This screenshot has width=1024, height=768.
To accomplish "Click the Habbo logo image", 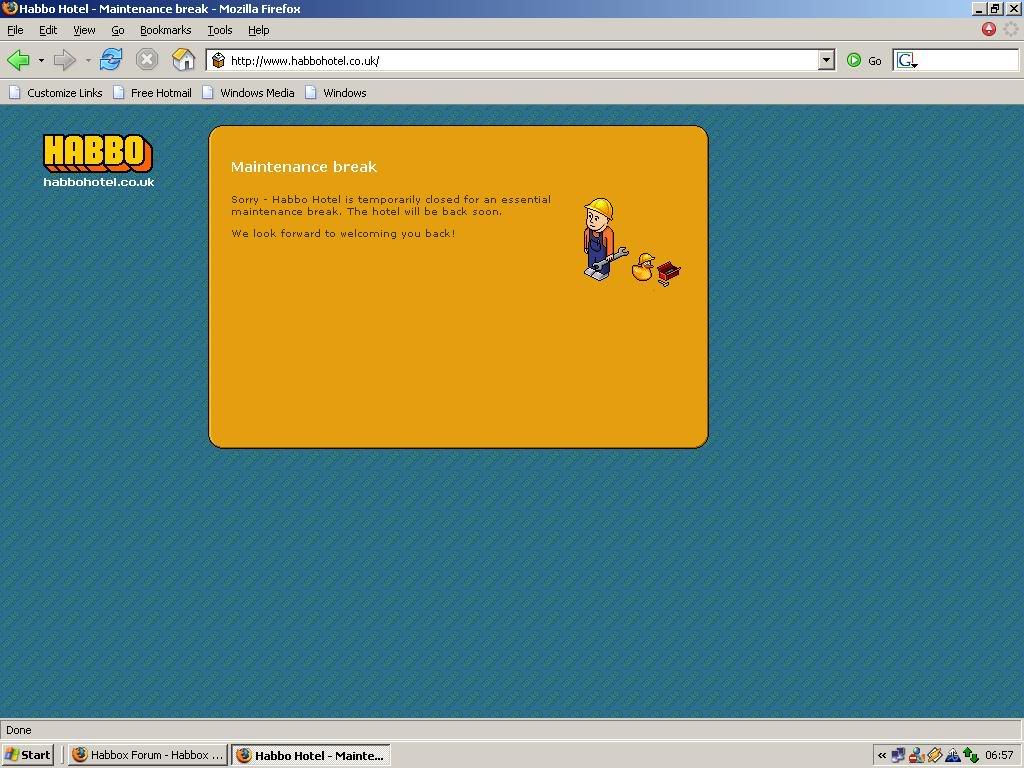I will 98,153.
